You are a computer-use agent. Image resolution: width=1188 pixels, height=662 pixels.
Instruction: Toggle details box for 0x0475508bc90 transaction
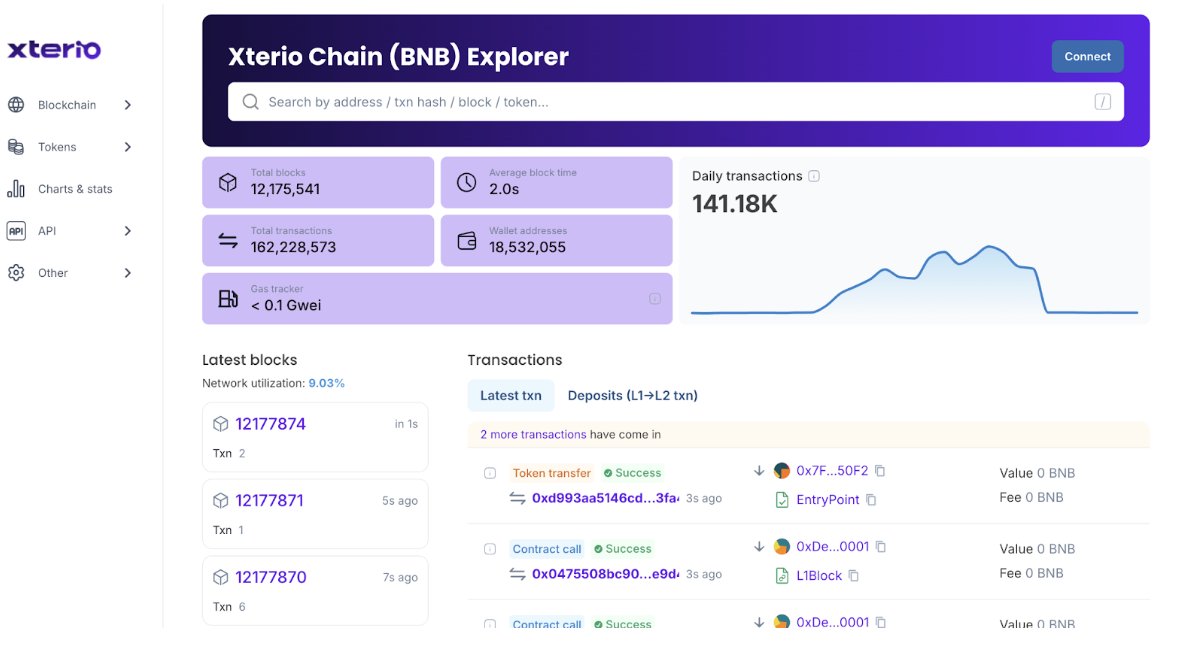pos(490,549)
